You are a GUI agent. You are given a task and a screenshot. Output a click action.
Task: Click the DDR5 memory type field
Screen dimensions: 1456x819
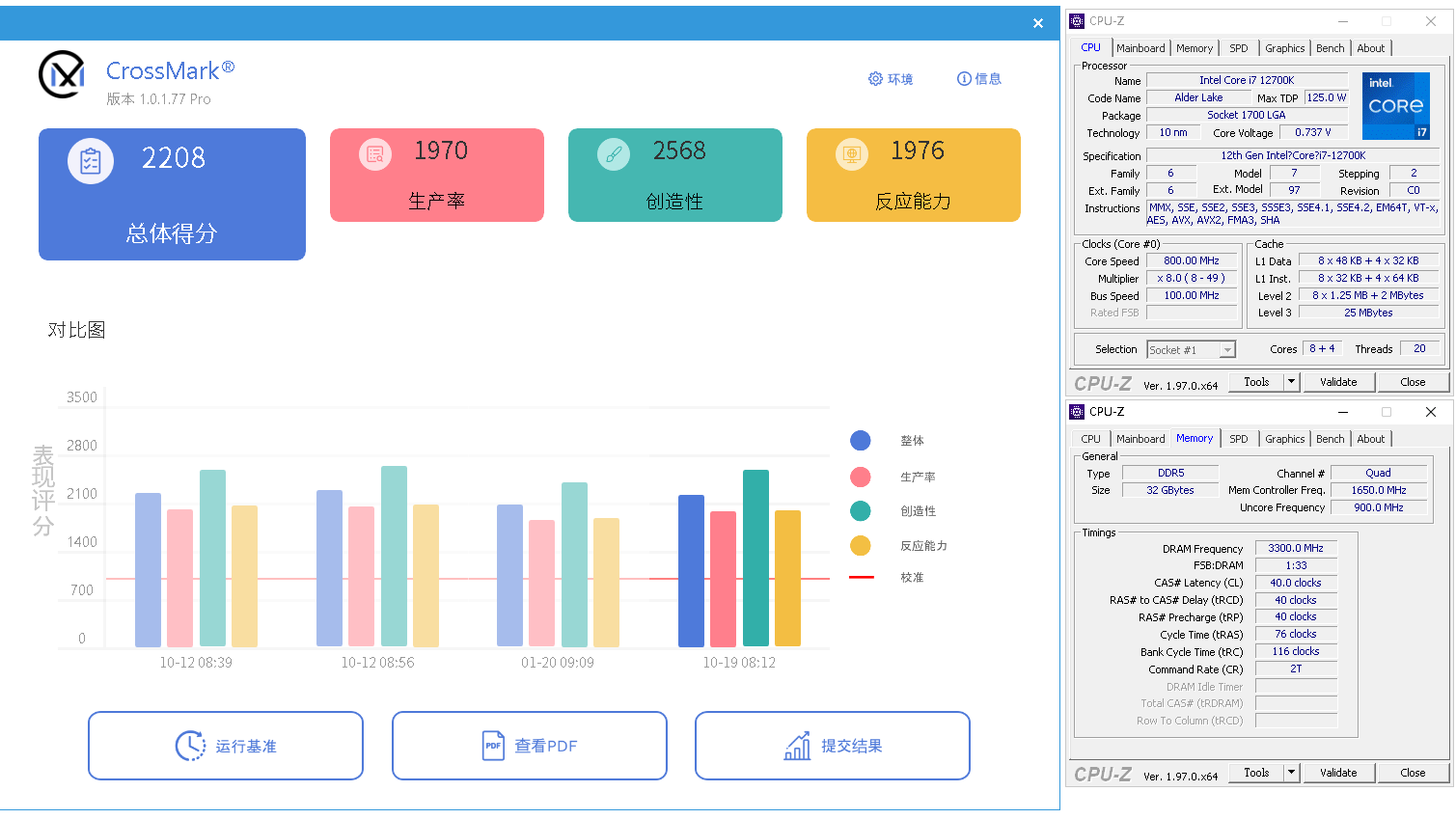[1170, 473]
